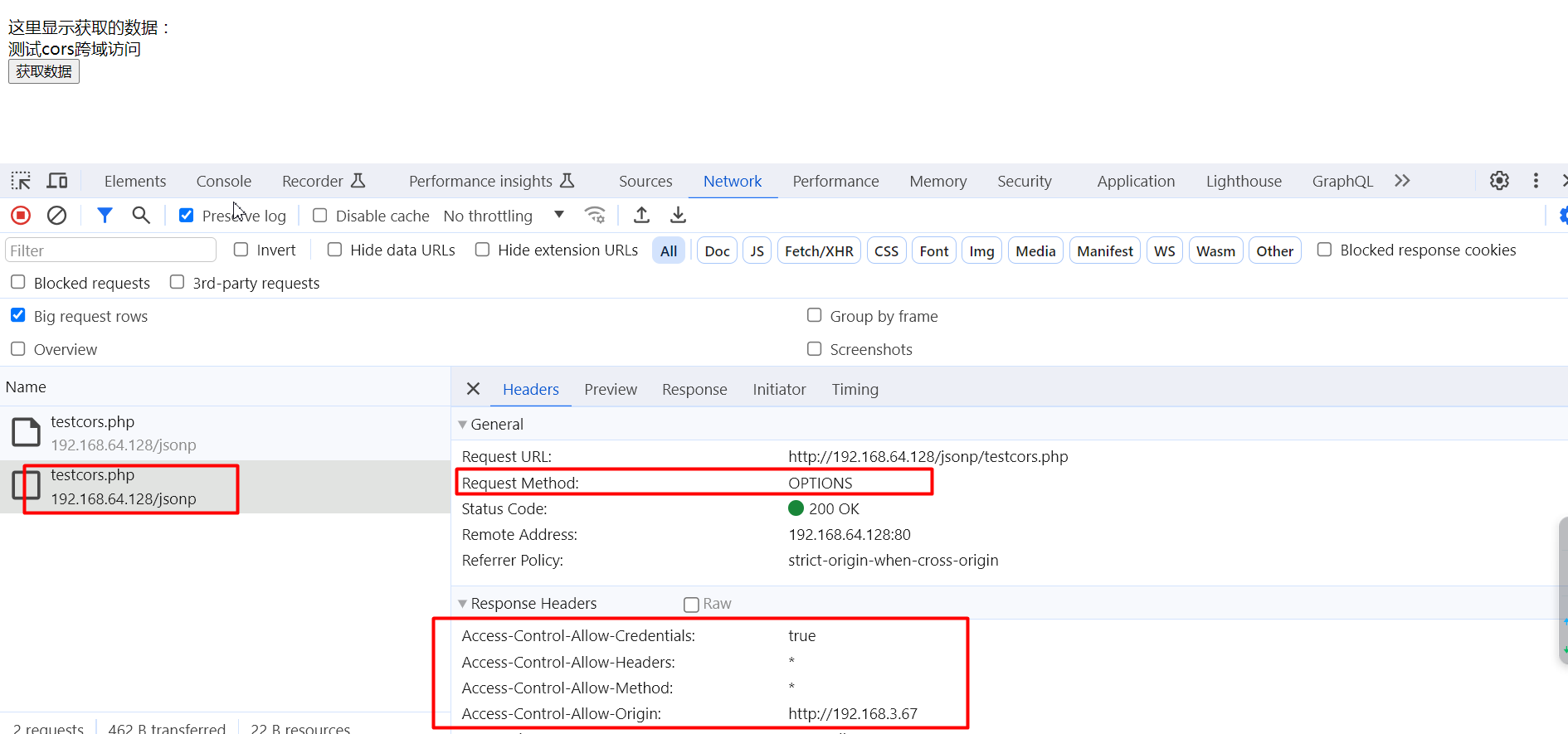Switch to Response tab of request
1568x734 pixels.
click(x=694, y=389)
